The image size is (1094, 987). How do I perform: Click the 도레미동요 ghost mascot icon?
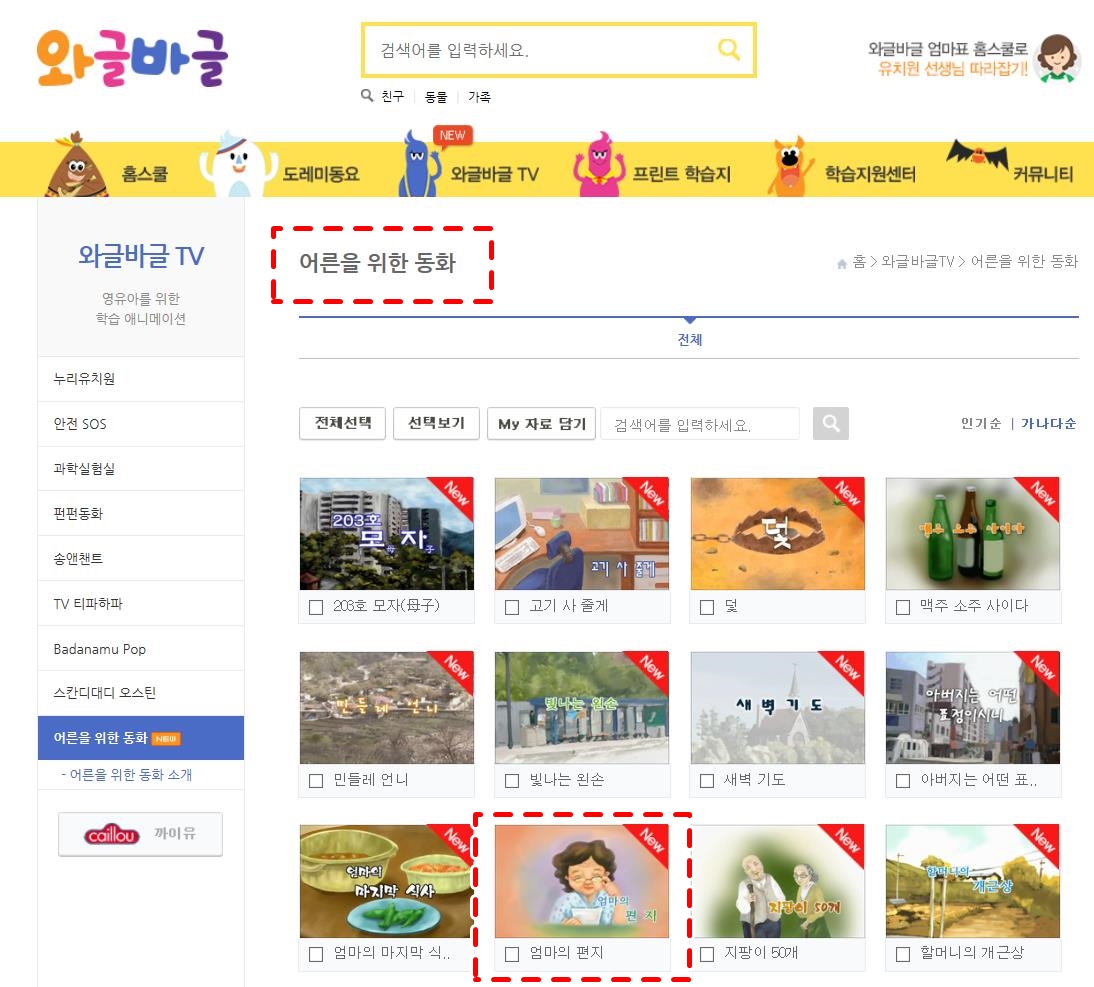(238, 165)
